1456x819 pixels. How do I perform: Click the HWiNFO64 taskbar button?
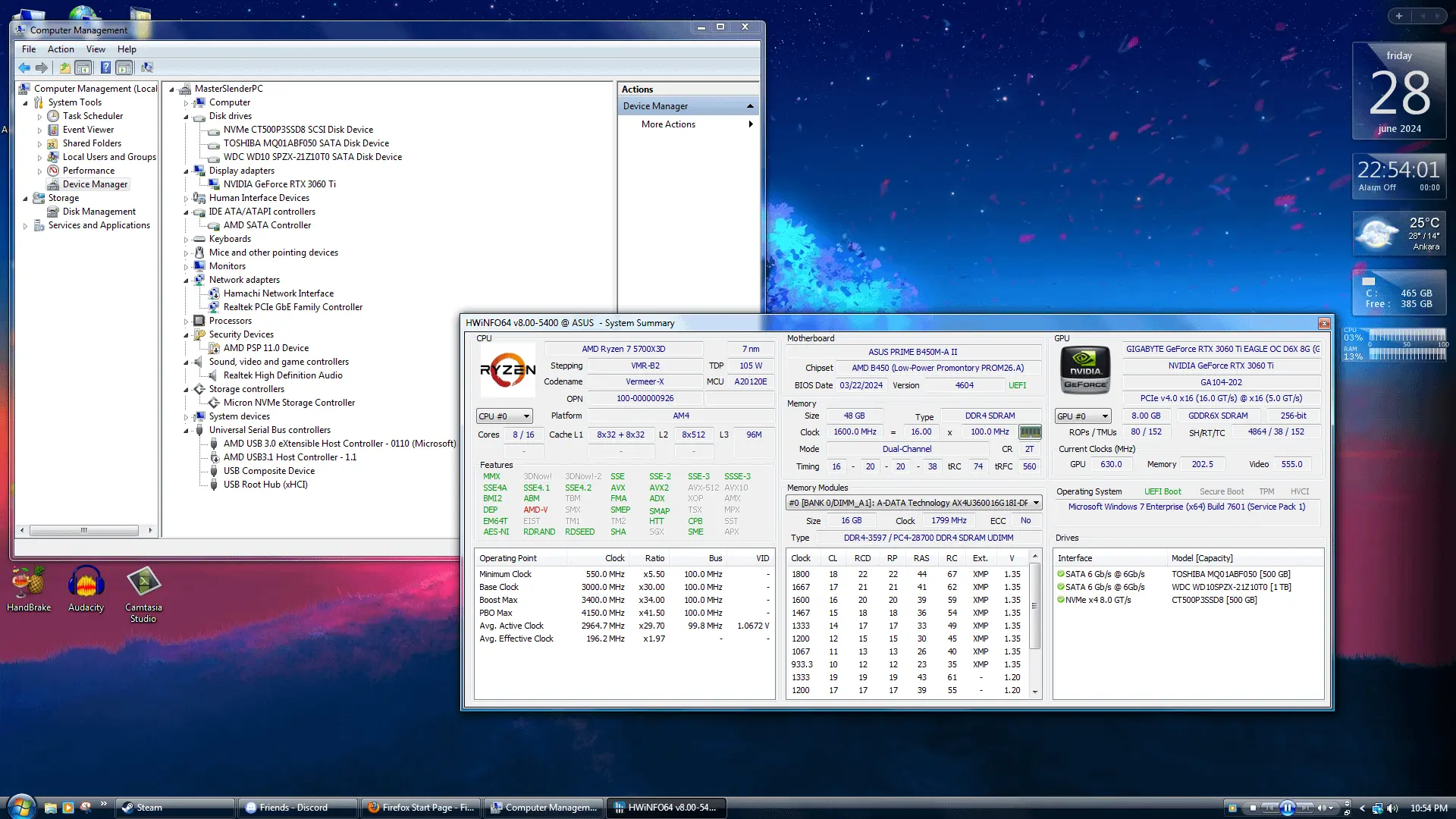click(666, 808)
